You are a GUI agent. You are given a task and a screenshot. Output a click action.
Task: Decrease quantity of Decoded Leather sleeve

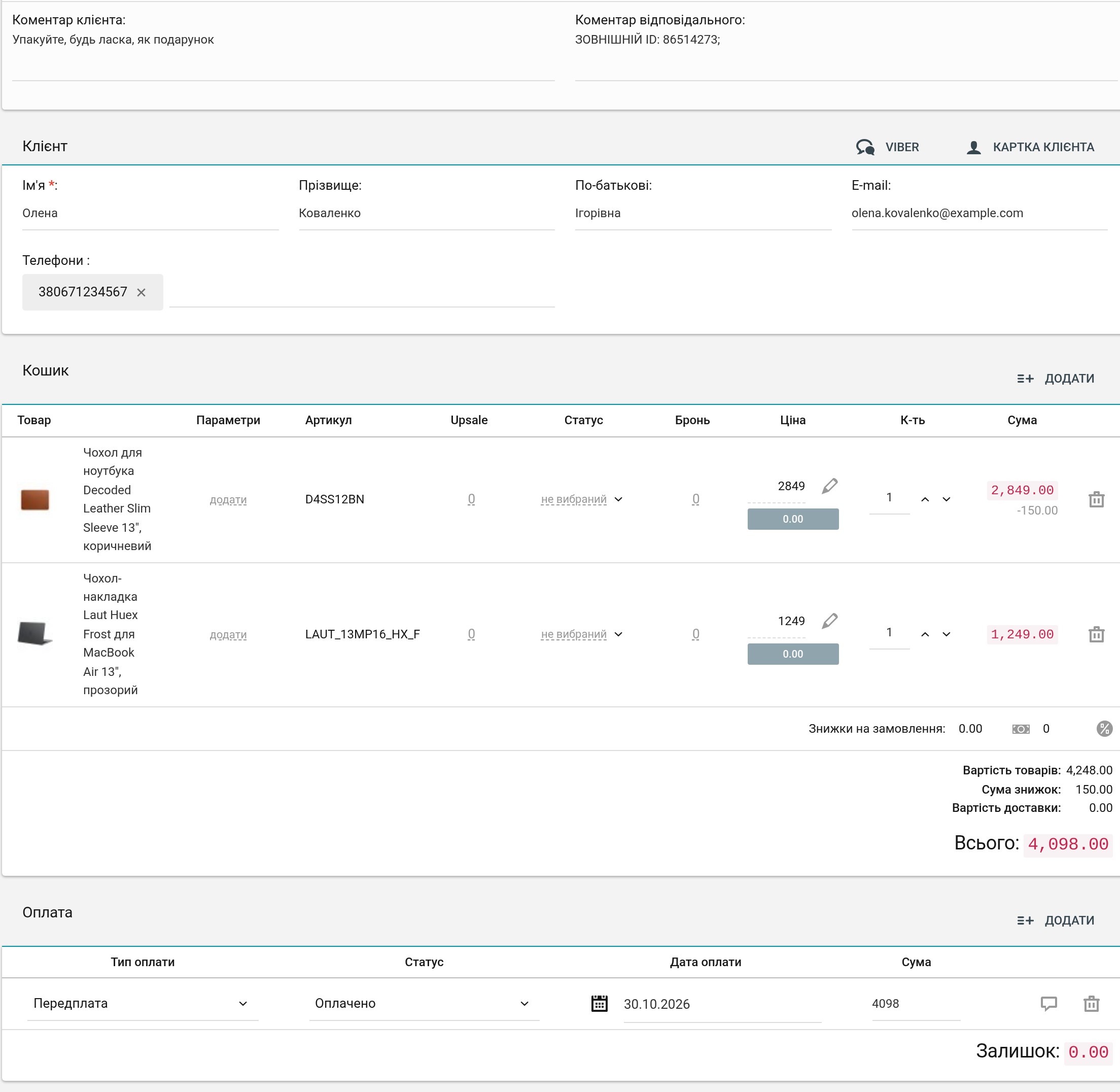click(x=947, y=499)
